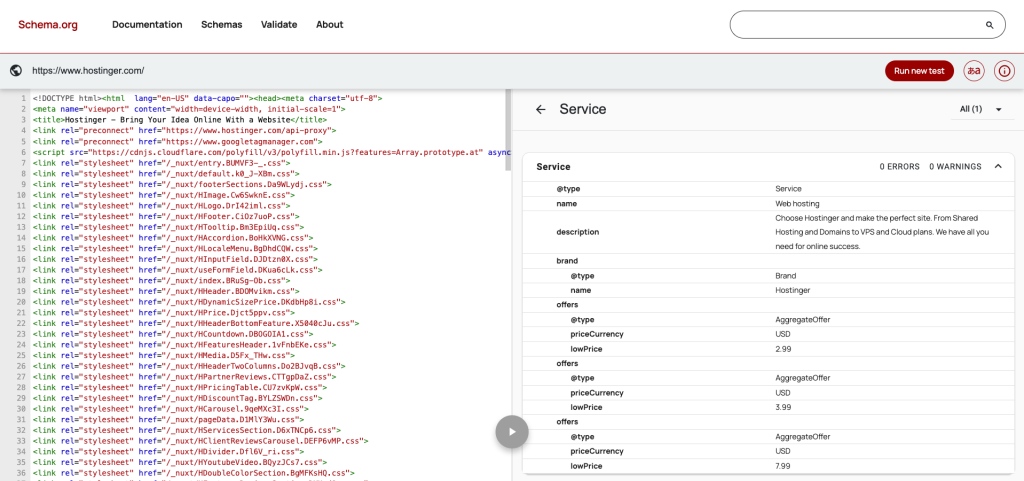Click the description row in Service table
1024x481 pixels.
click(577, 232)
